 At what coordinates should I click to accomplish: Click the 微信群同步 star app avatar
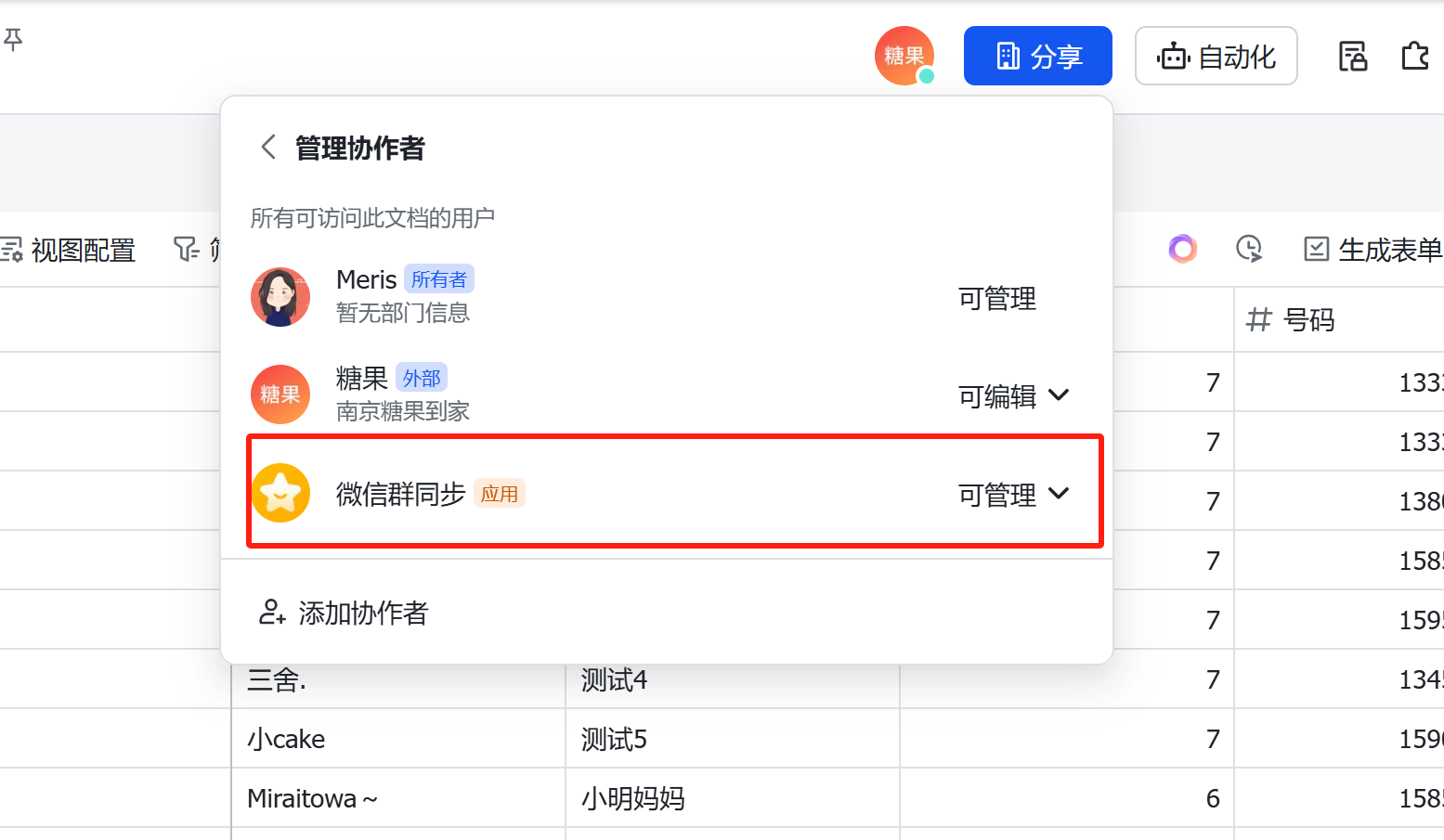(280, 493)
